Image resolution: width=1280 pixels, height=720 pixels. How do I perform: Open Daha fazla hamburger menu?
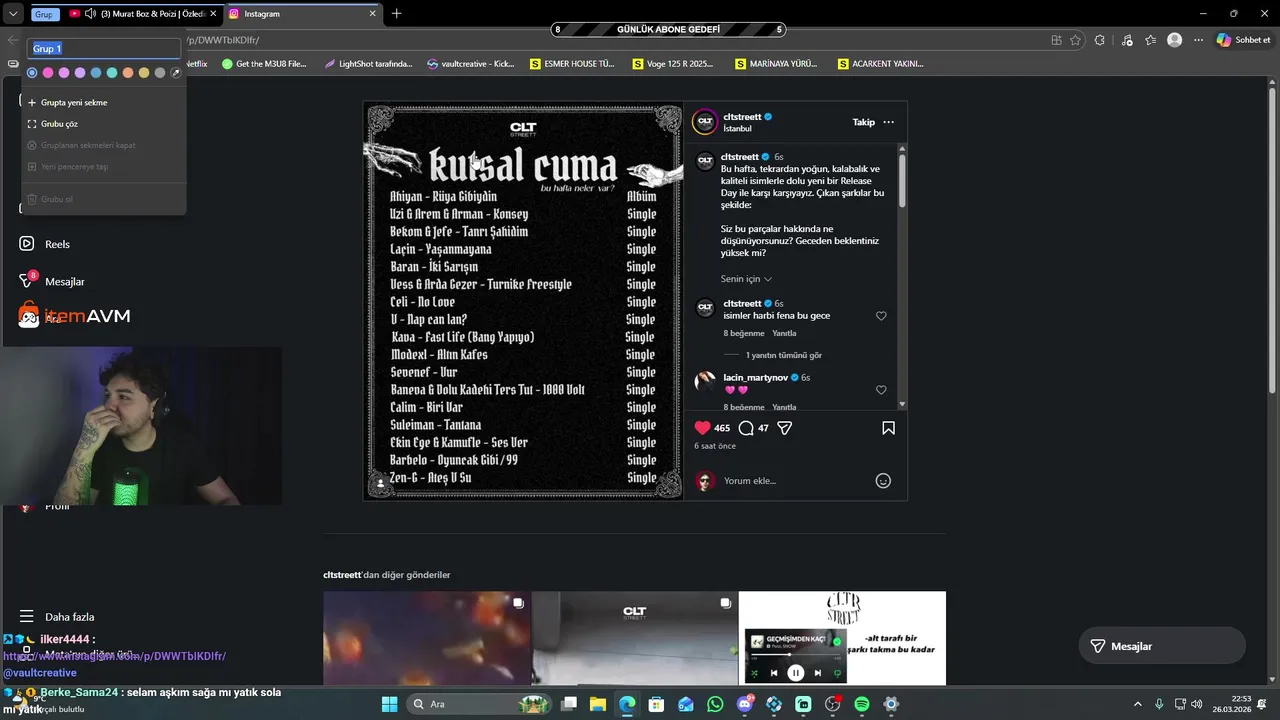(57, 617)
